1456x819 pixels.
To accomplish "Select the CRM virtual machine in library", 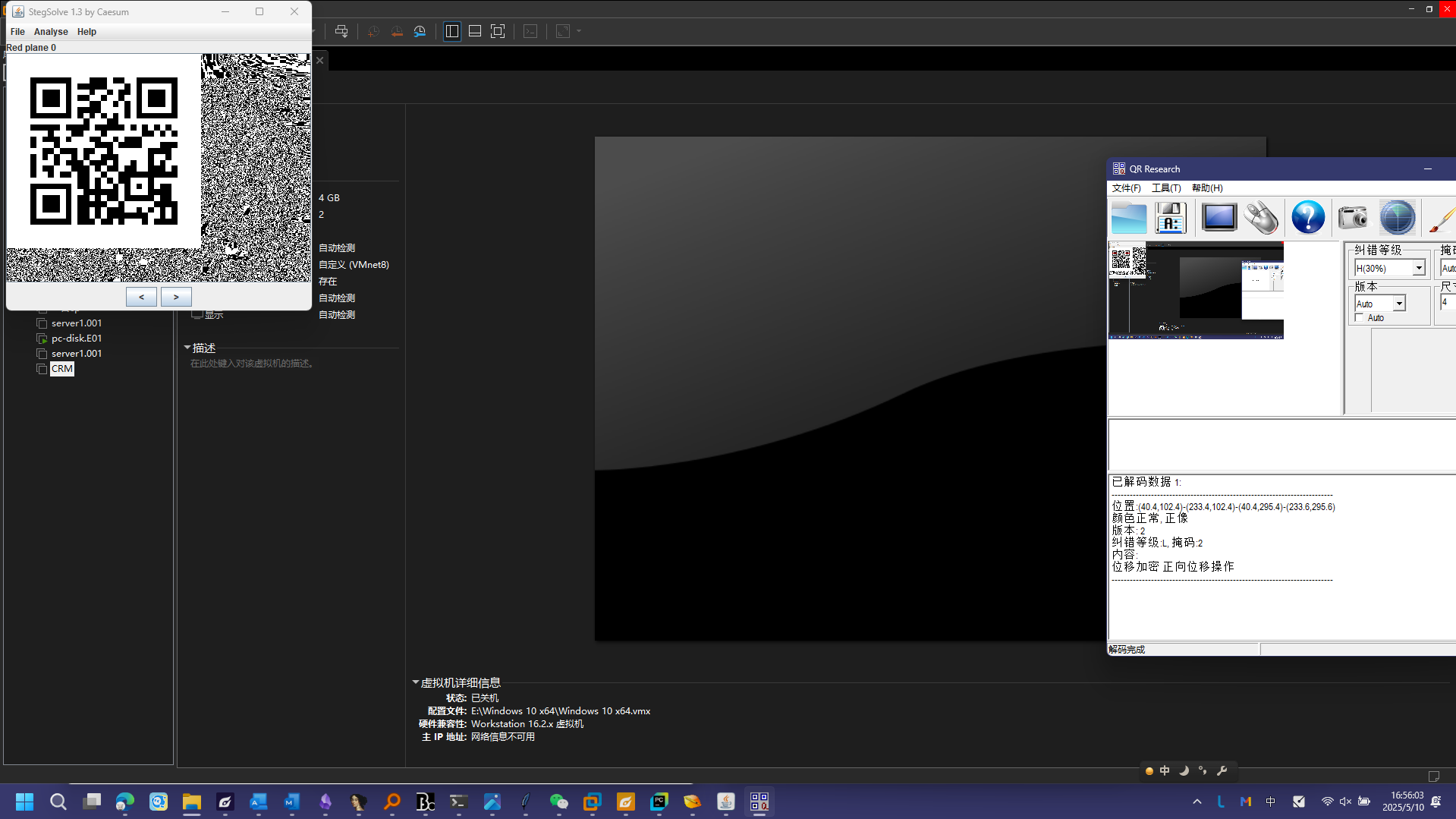I will click(x=62, y=369).
